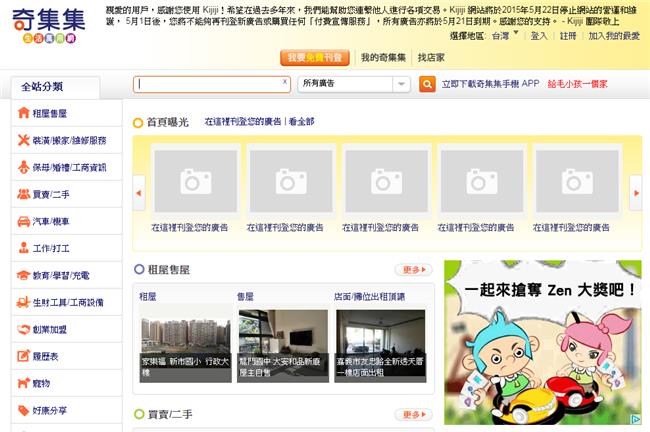The height and width of the screenshot is (432, 650).
Task: Open the 嘉義市友忠路 storefront listing photo
Action: pyautogui.click(x=380, y=346)
